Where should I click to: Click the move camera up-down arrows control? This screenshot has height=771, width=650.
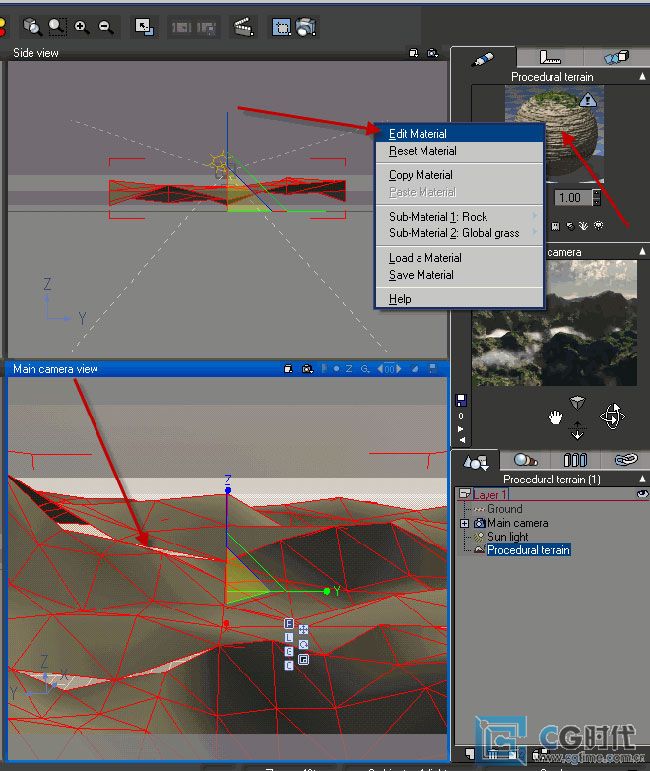click(577, 430)
